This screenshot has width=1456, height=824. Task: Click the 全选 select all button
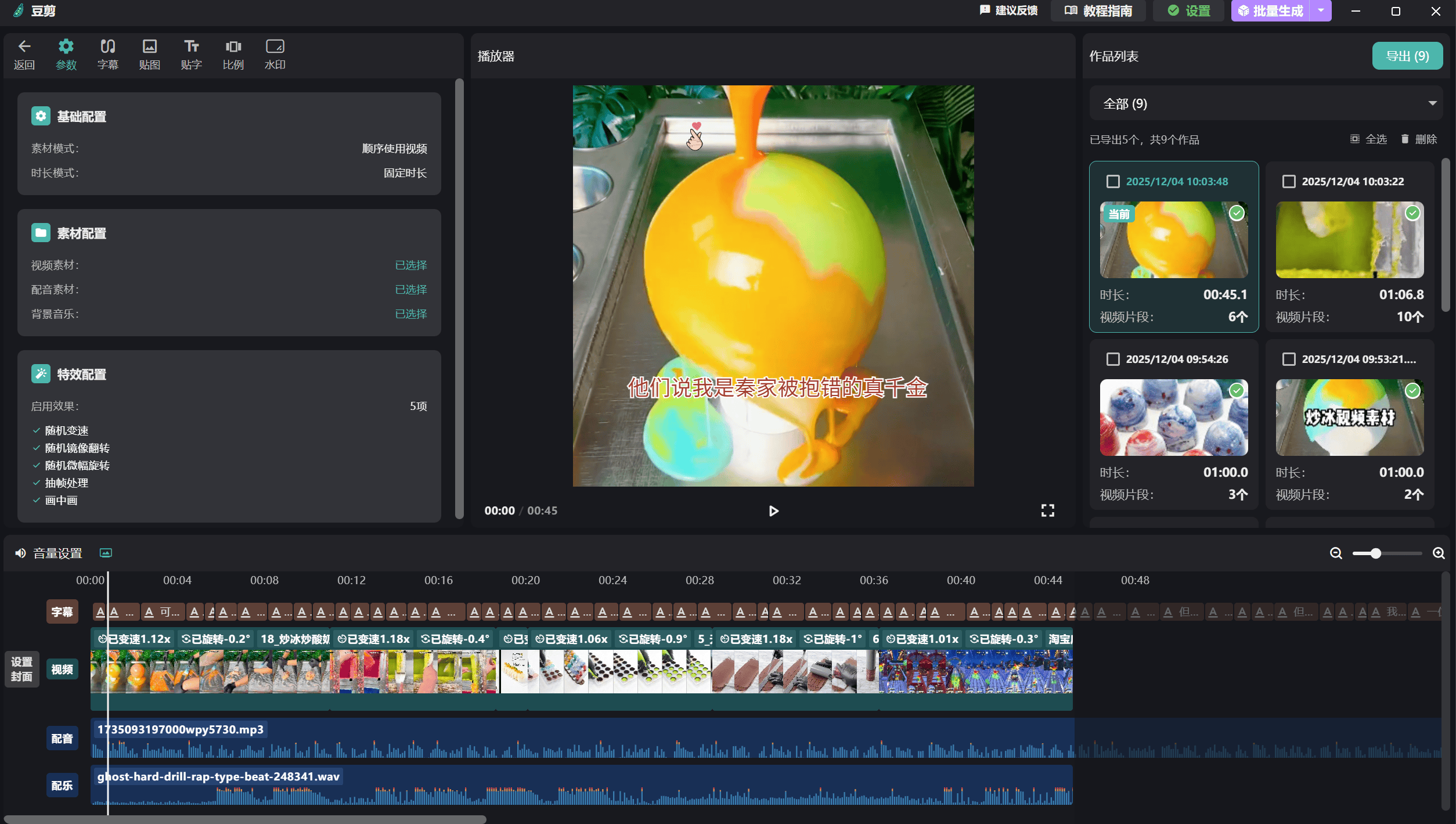click(x=1368, y=139)
